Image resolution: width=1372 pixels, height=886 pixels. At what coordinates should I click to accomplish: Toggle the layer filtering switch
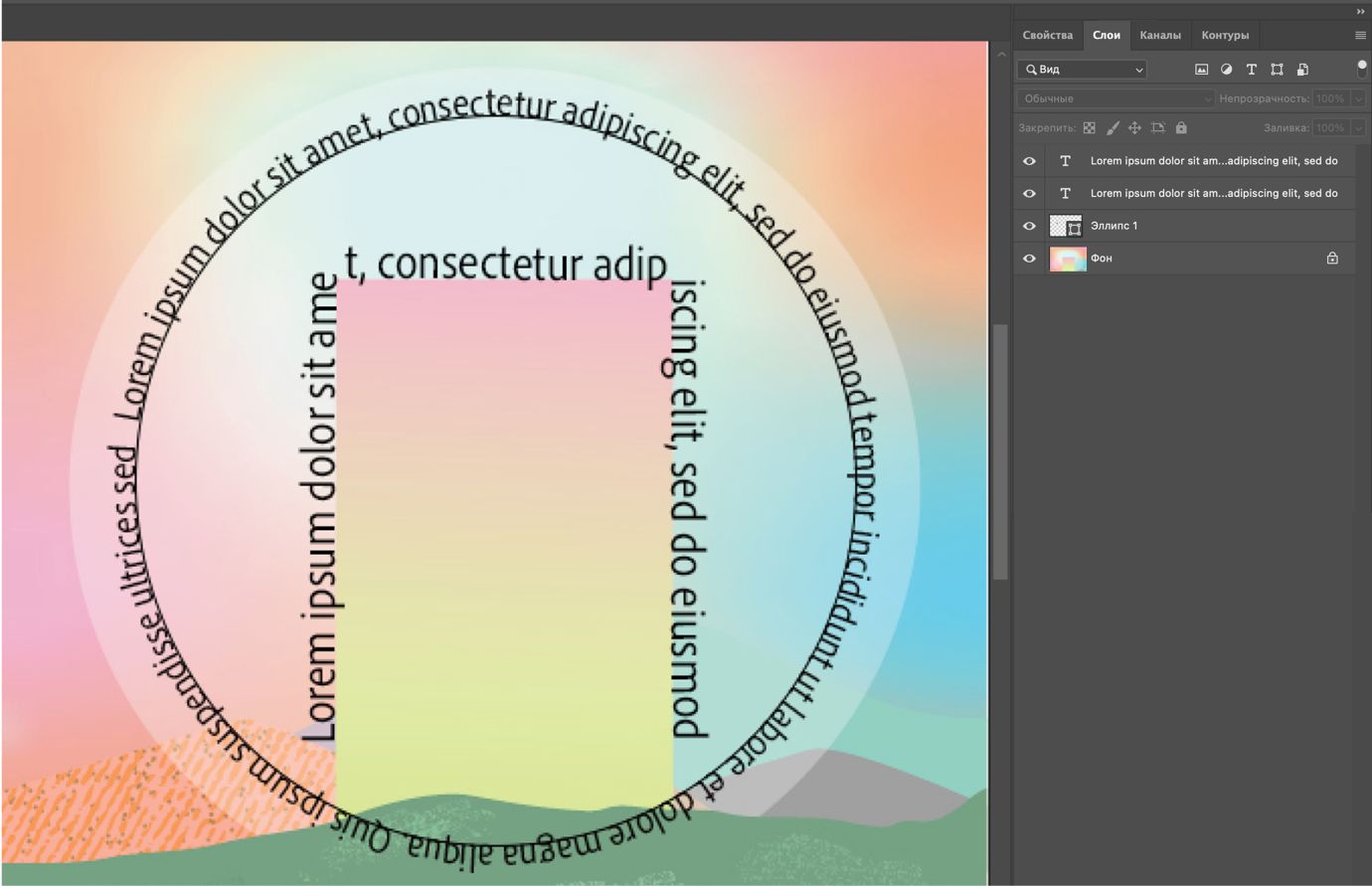point(1361,70)
